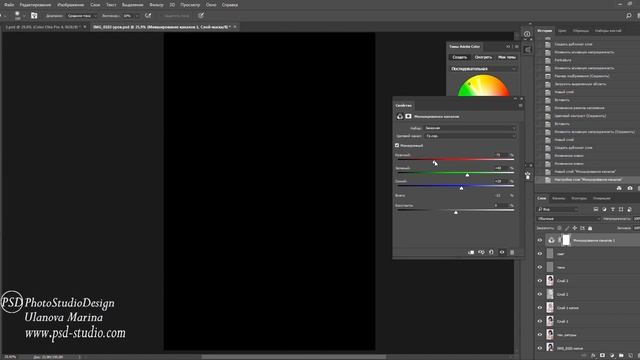Hide the bottom IMG layer in Layers panel
640x360 pixels.
pos(540,348)
